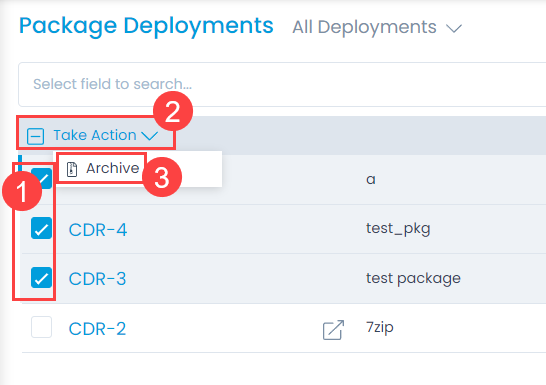The width and height of the screenshot is (546, 385).
Task: Click the archive file icon in the menu
Action: [72, 169]
